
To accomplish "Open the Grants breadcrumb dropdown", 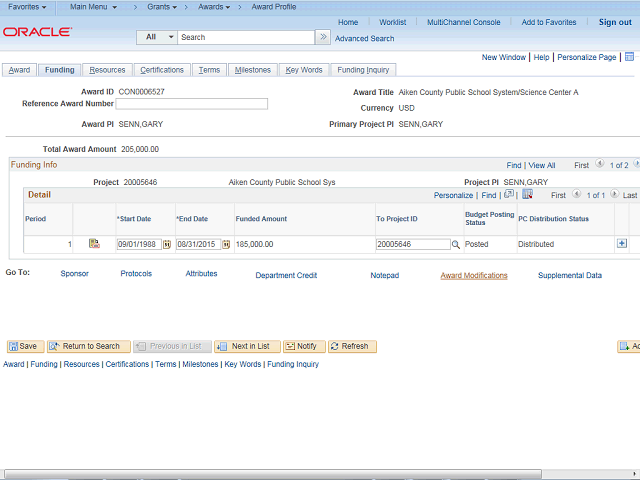I will pyautogui.click(x=162, y=7).
